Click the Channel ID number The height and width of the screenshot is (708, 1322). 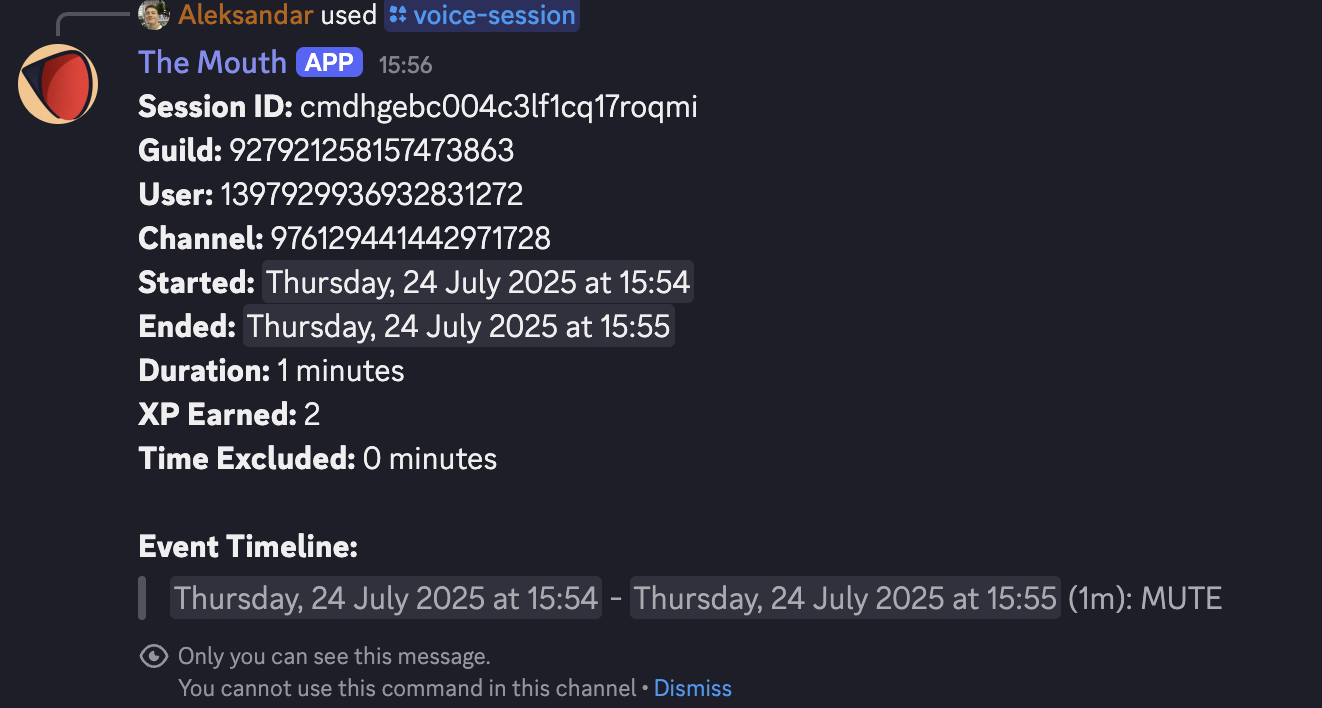(410, 239)
